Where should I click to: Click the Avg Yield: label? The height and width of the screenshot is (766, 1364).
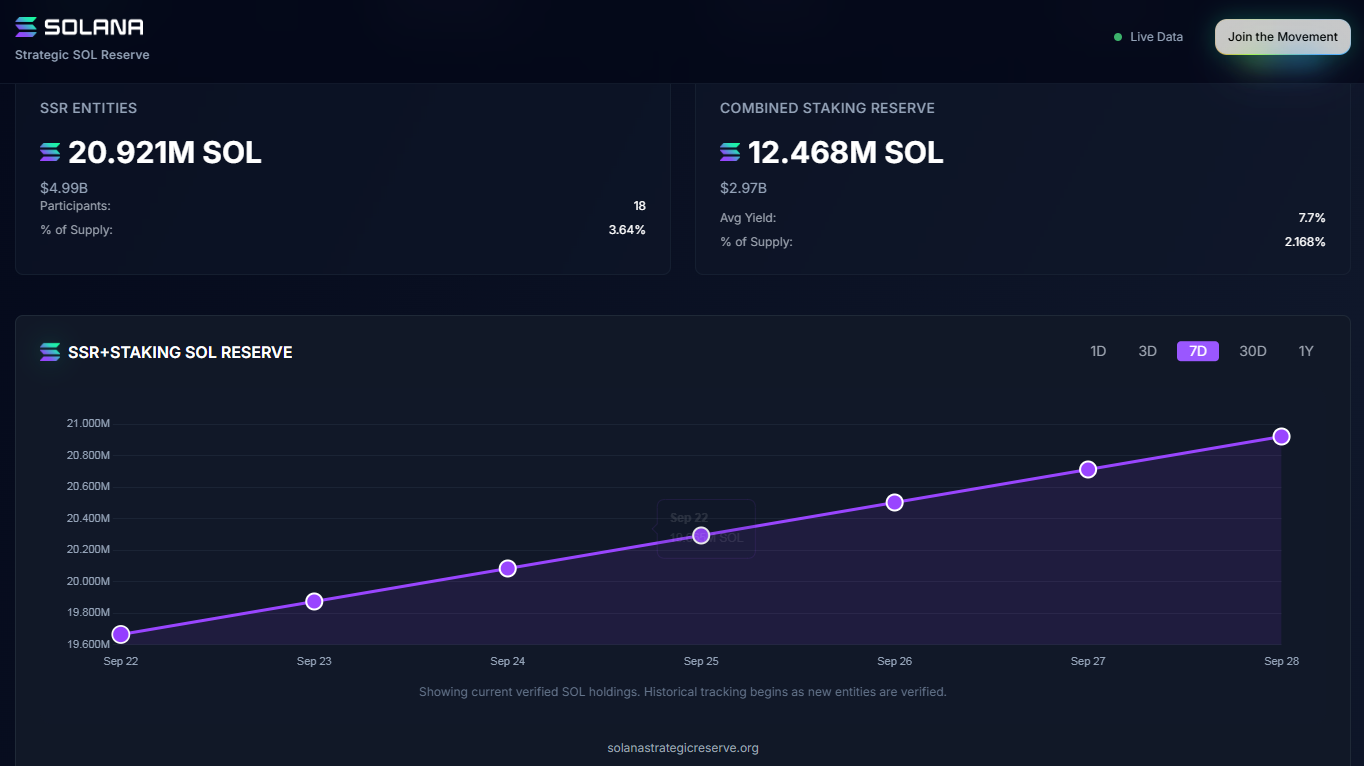(748, 218)
